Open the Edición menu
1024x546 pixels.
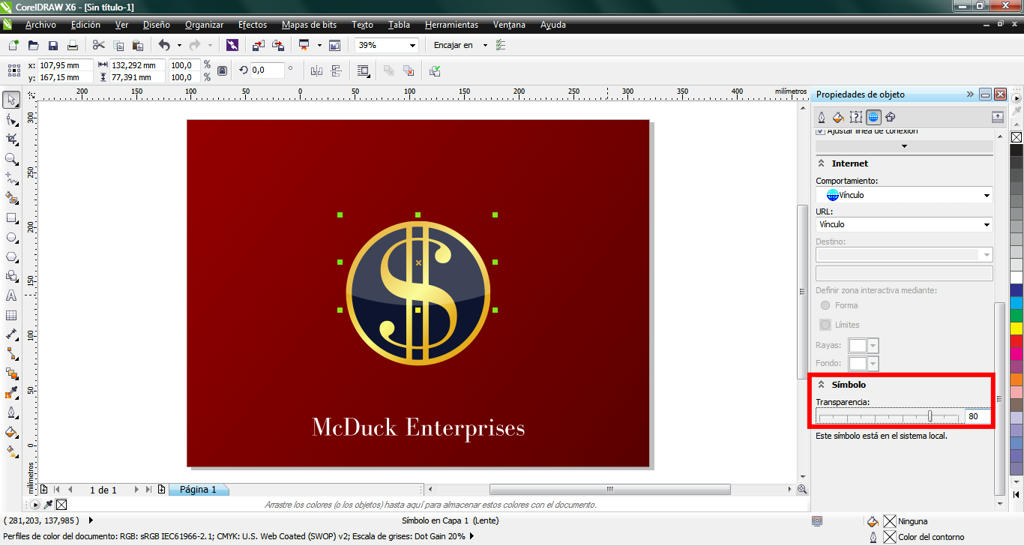86,25
